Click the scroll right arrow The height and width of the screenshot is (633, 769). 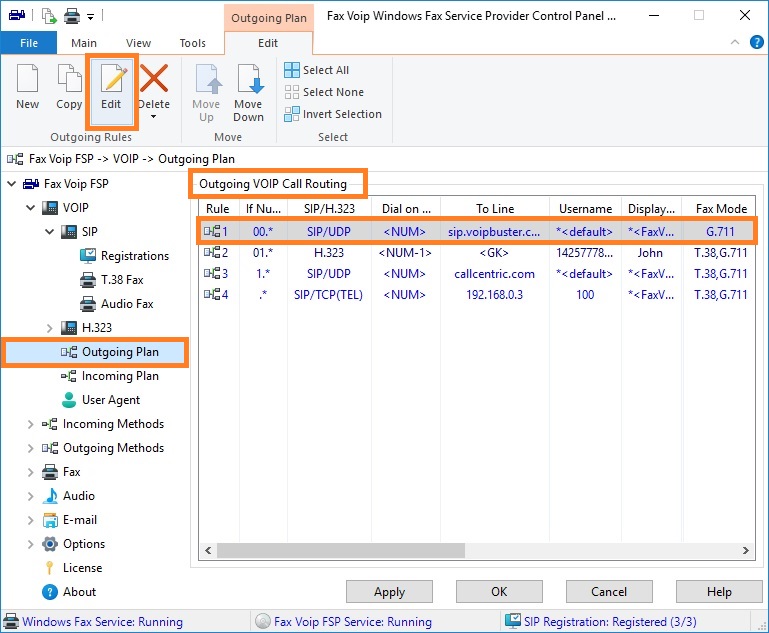tap(746, 551)
